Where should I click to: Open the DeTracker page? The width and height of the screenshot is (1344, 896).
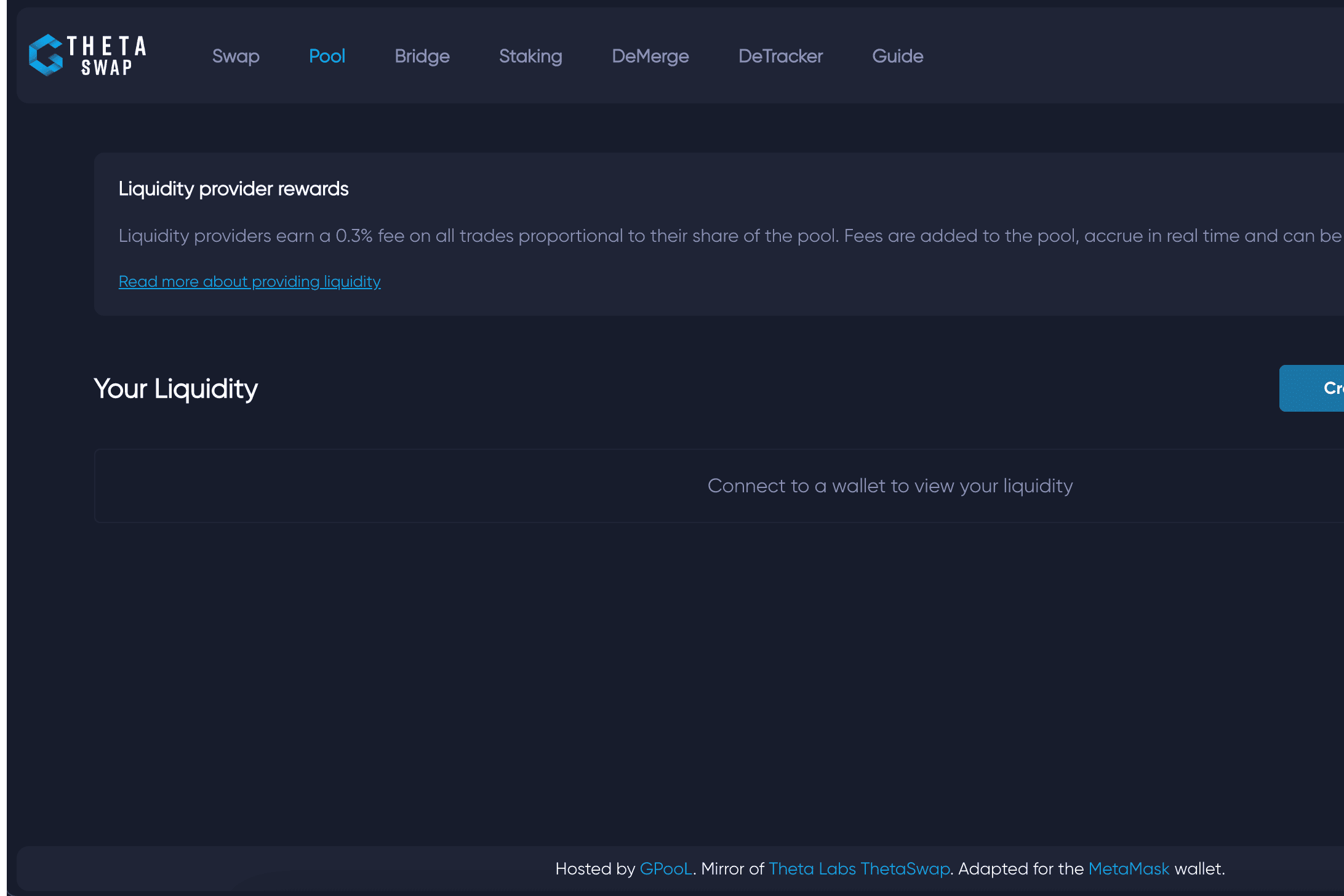780,56
